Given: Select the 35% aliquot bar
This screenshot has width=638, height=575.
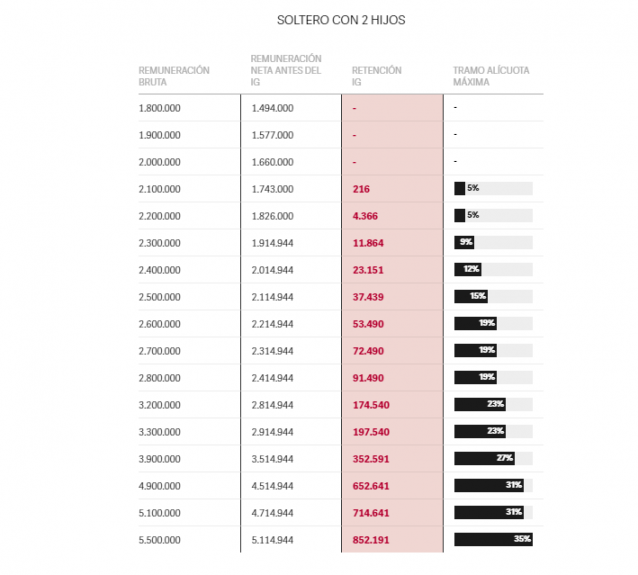Looking at the screenshot, I should point(493,539).
